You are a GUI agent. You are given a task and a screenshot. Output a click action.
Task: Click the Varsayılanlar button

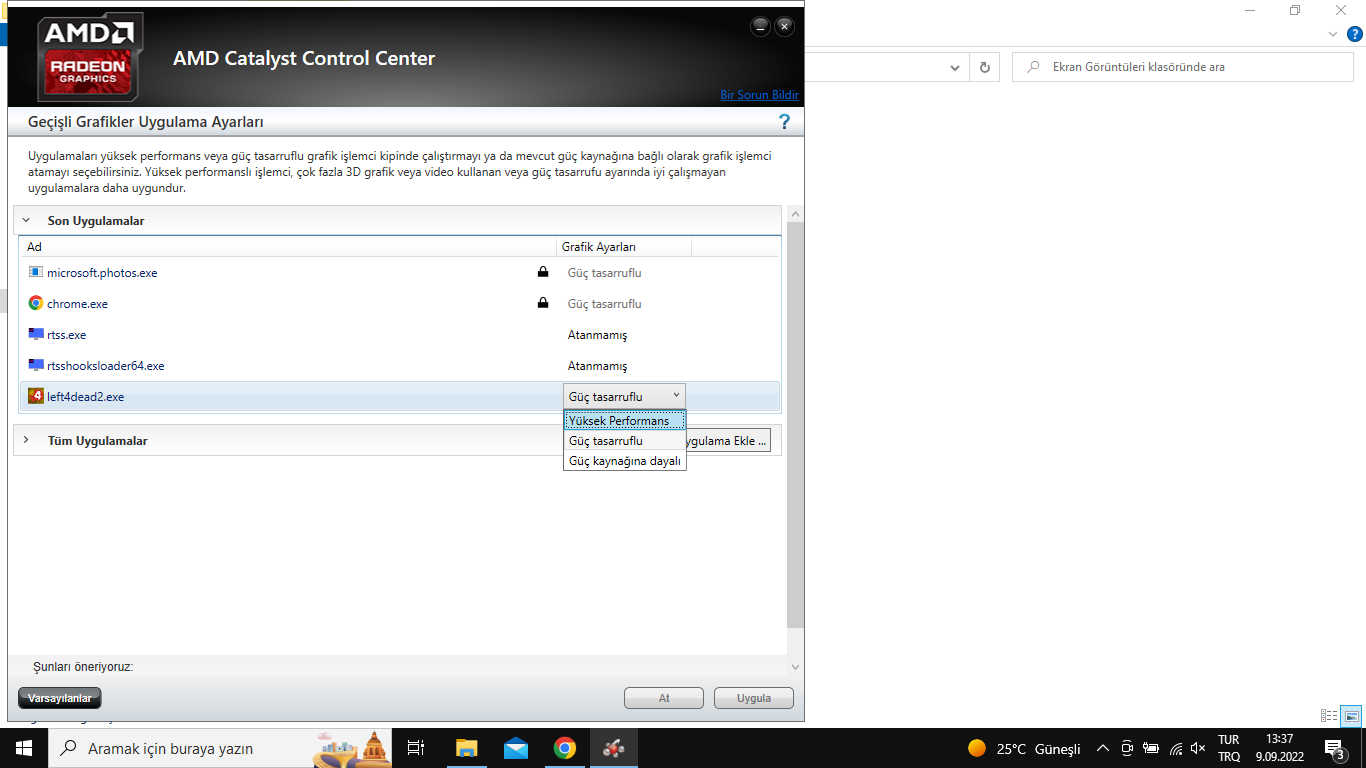tap(60, 698)
